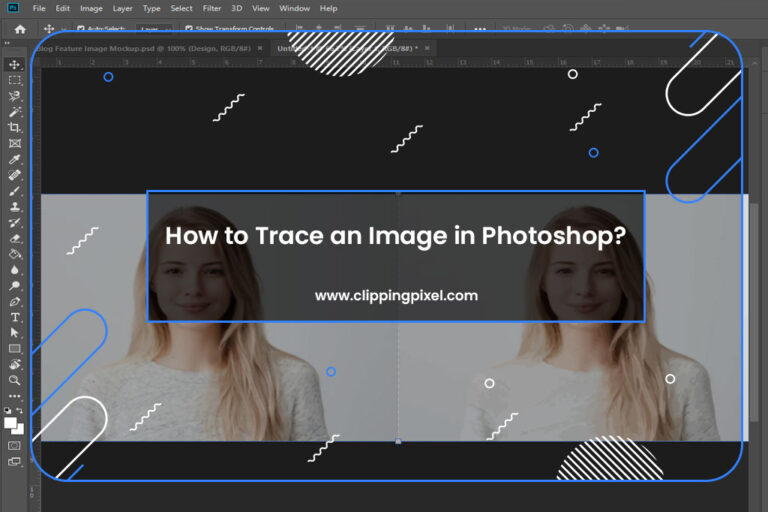This screenshot has width=768, height=512.
Task: Open the Filter menu
Action: click(x=212, y=8)
